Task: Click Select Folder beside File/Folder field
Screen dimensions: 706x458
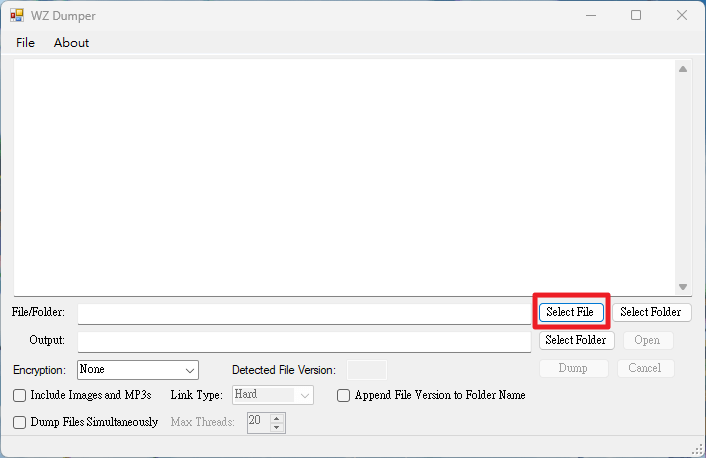Action: click(651, 312)
